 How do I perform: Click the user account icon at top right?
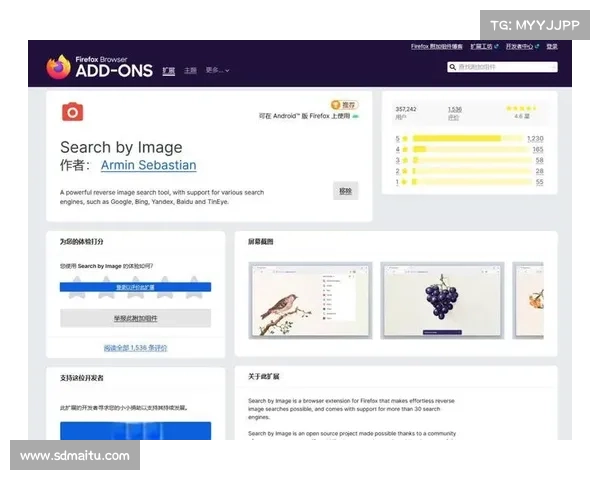[x=567, y=46]
